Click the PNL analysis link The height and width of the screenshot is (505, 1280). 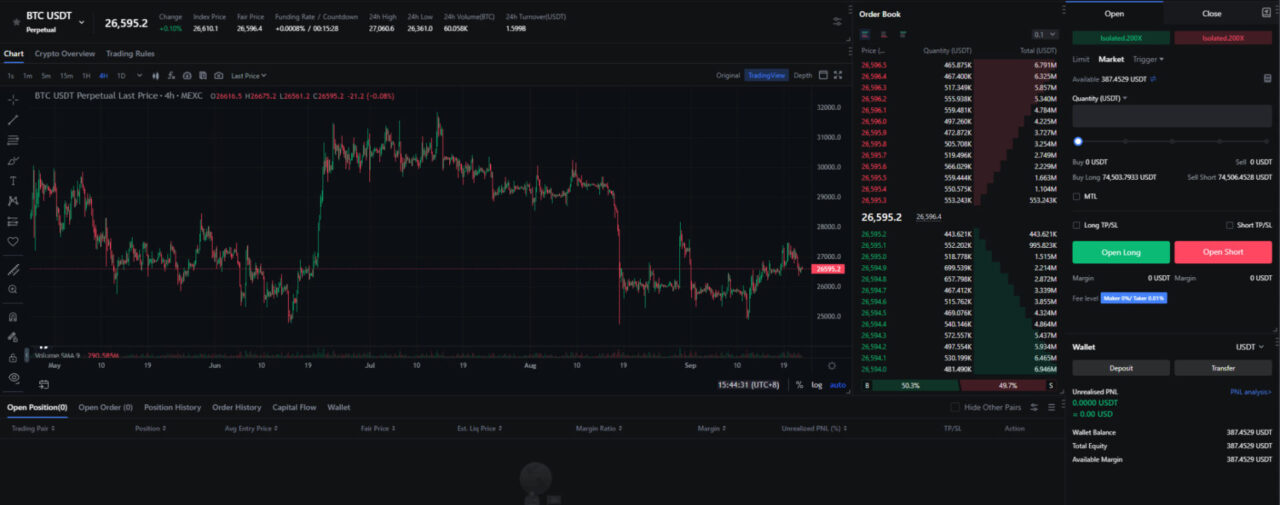tap(1250, 393)
